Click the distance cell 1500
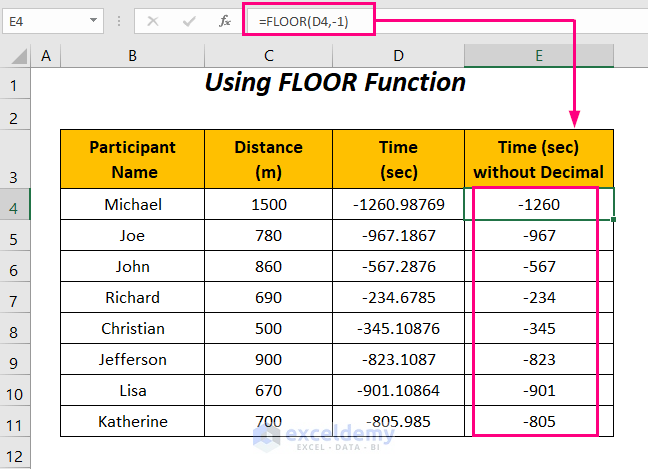648x469 pixels. click(269, 205)
